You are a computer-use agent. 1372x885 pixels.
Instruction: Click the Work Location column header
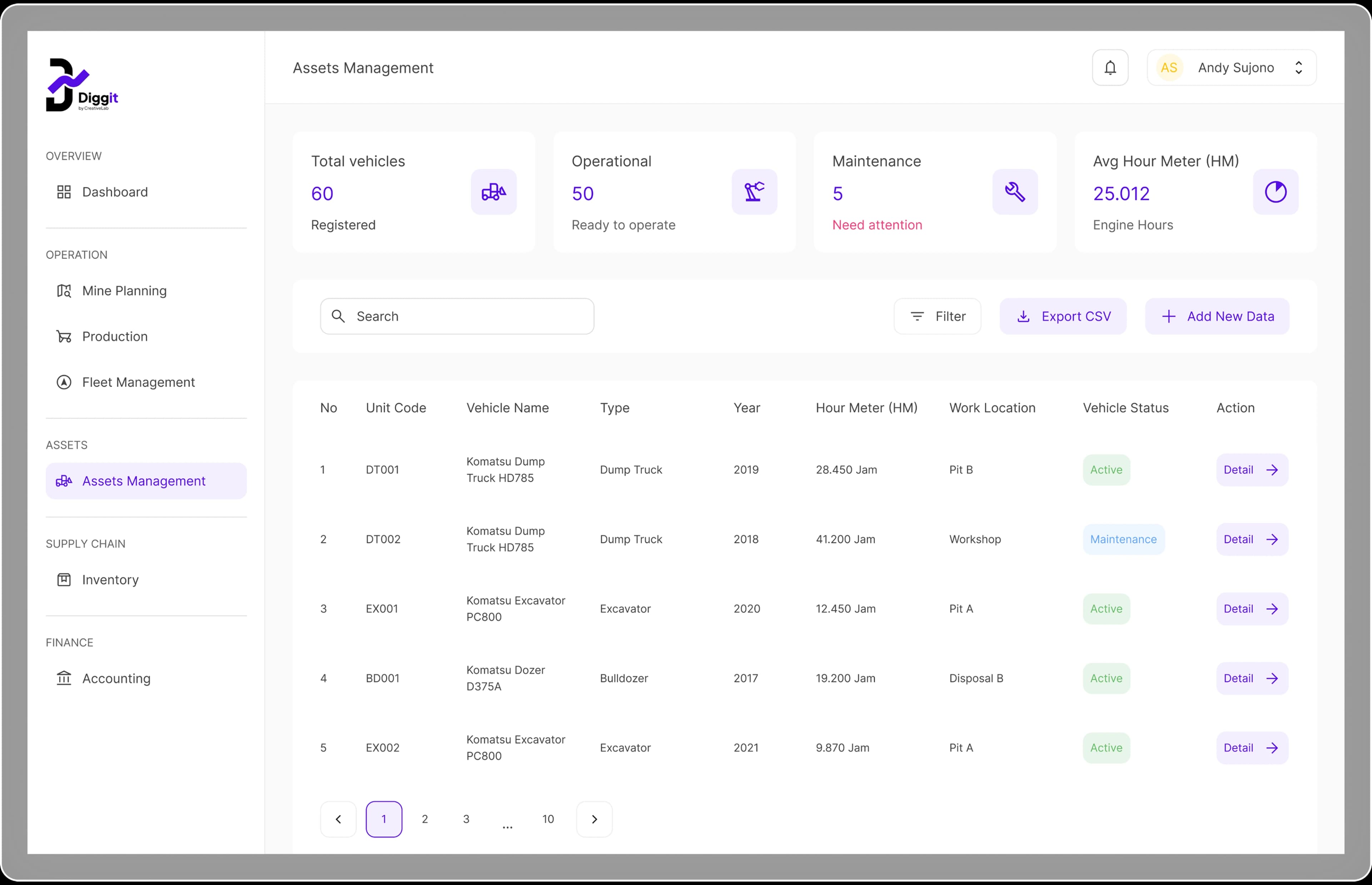(992, 408)
